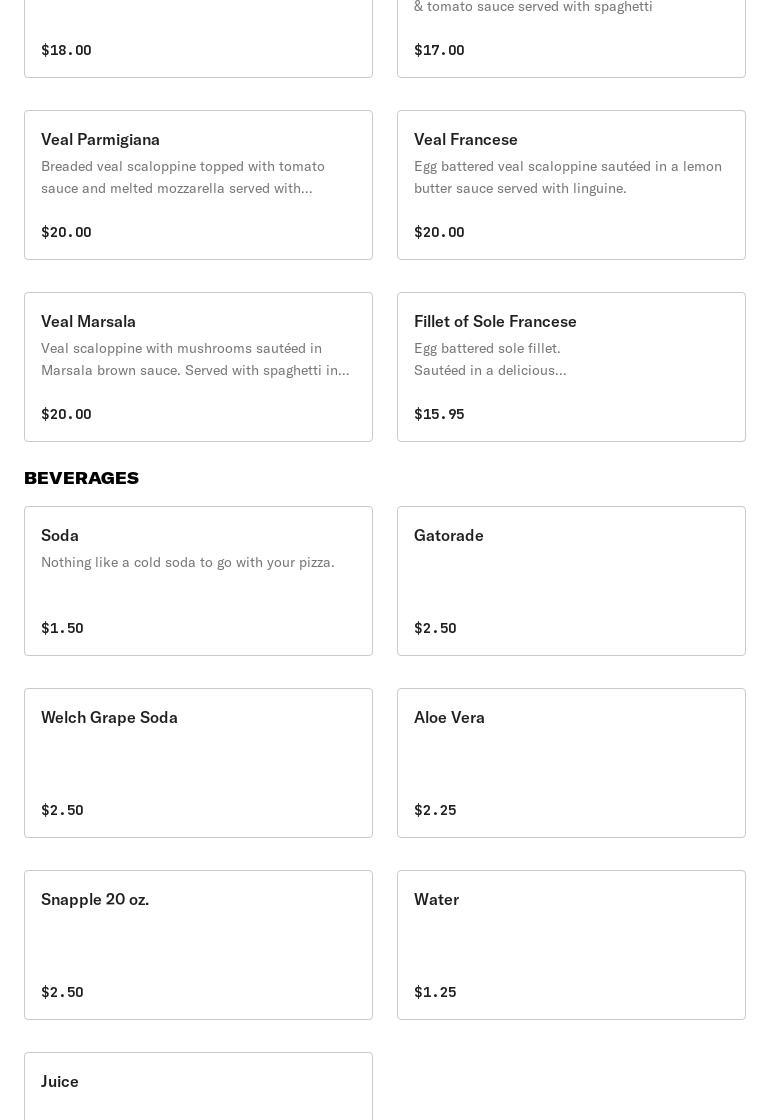This screenshot has height=1120, width=770.
Task: Select the item priced at $17.00
Action: click(x=571, y=40)
